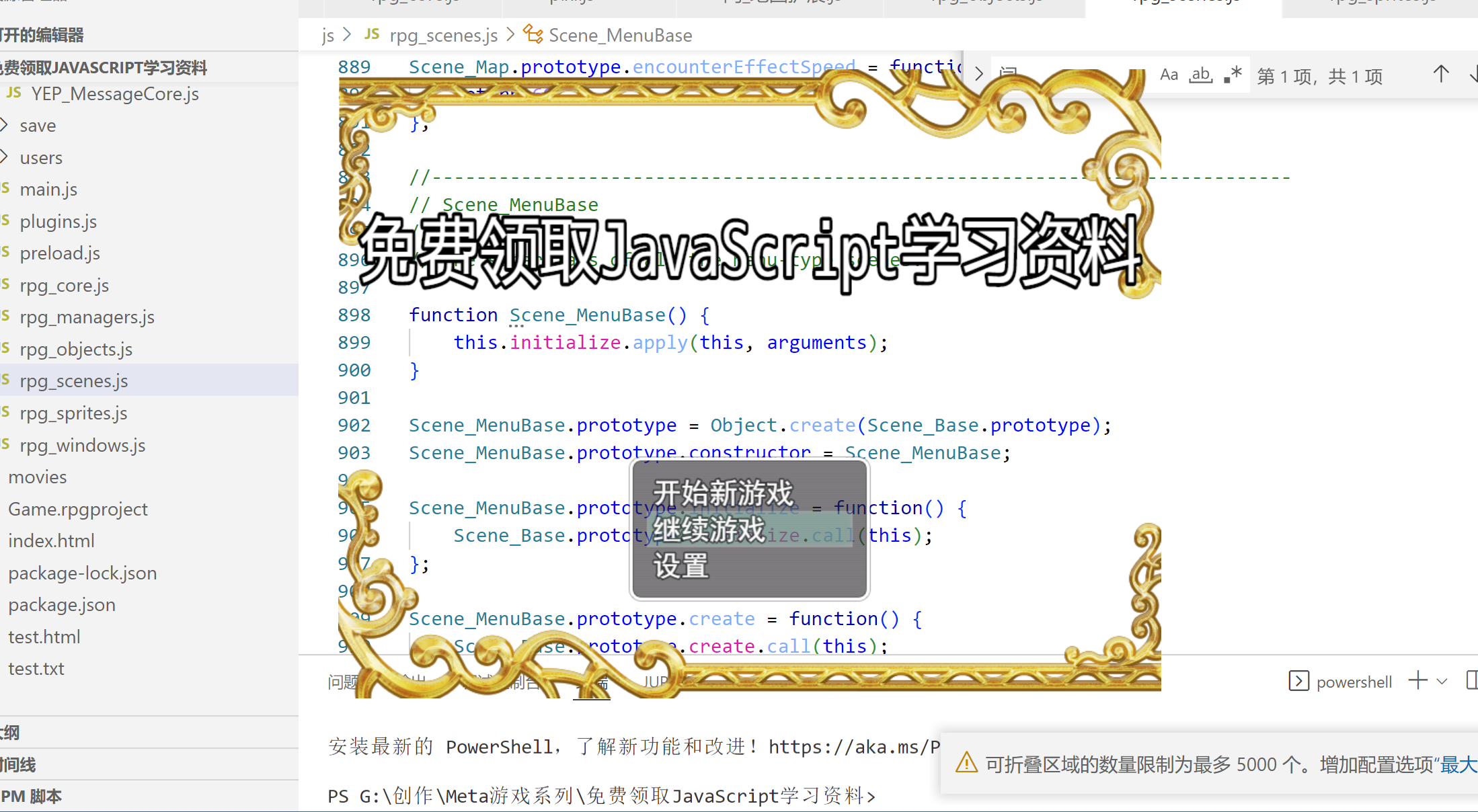1478x812 pixels.
Task: Select the 'js' folder breadcrumb
Action: (327, 36)
